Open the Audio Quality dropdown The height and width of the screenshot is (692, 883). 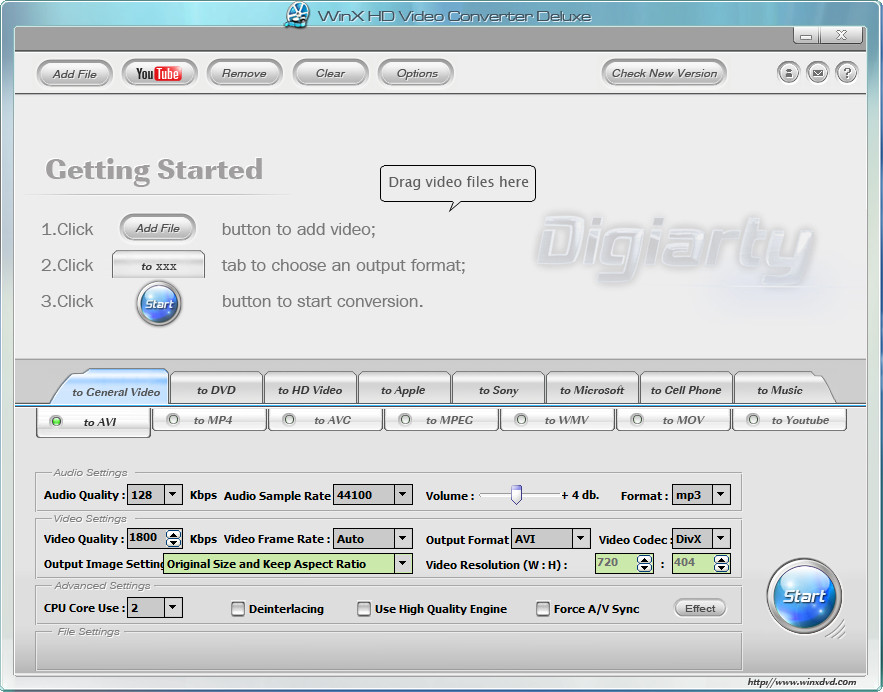(x=173, y=494)
